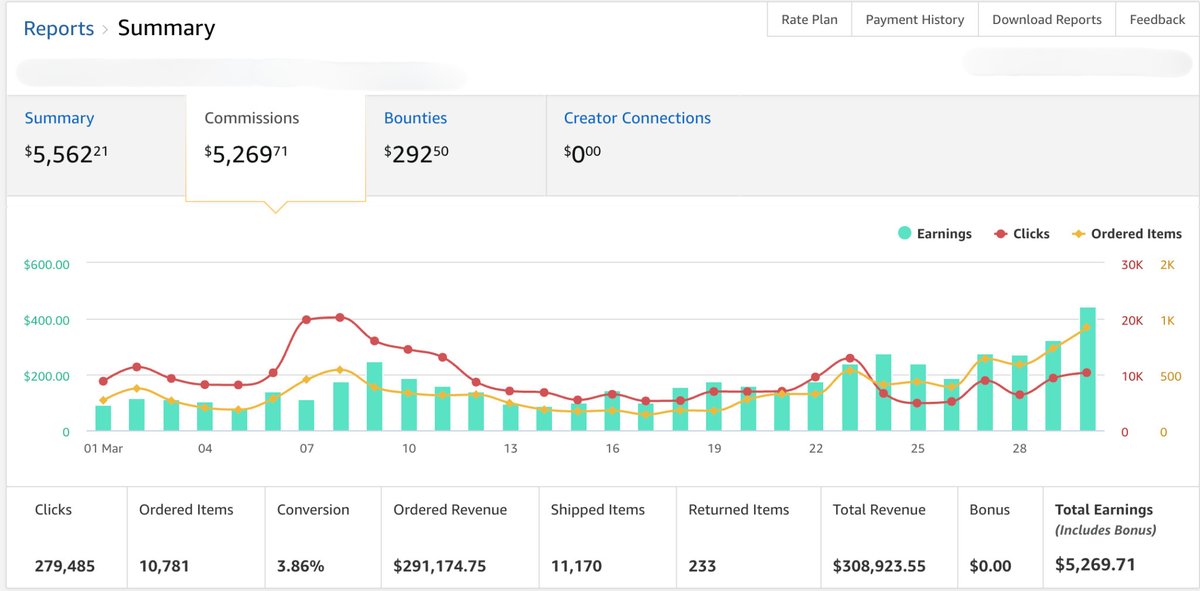This screenshot has width=1200, height=591.
Task: Toggle the Clicks legend marker
Action: (1000, 233)
